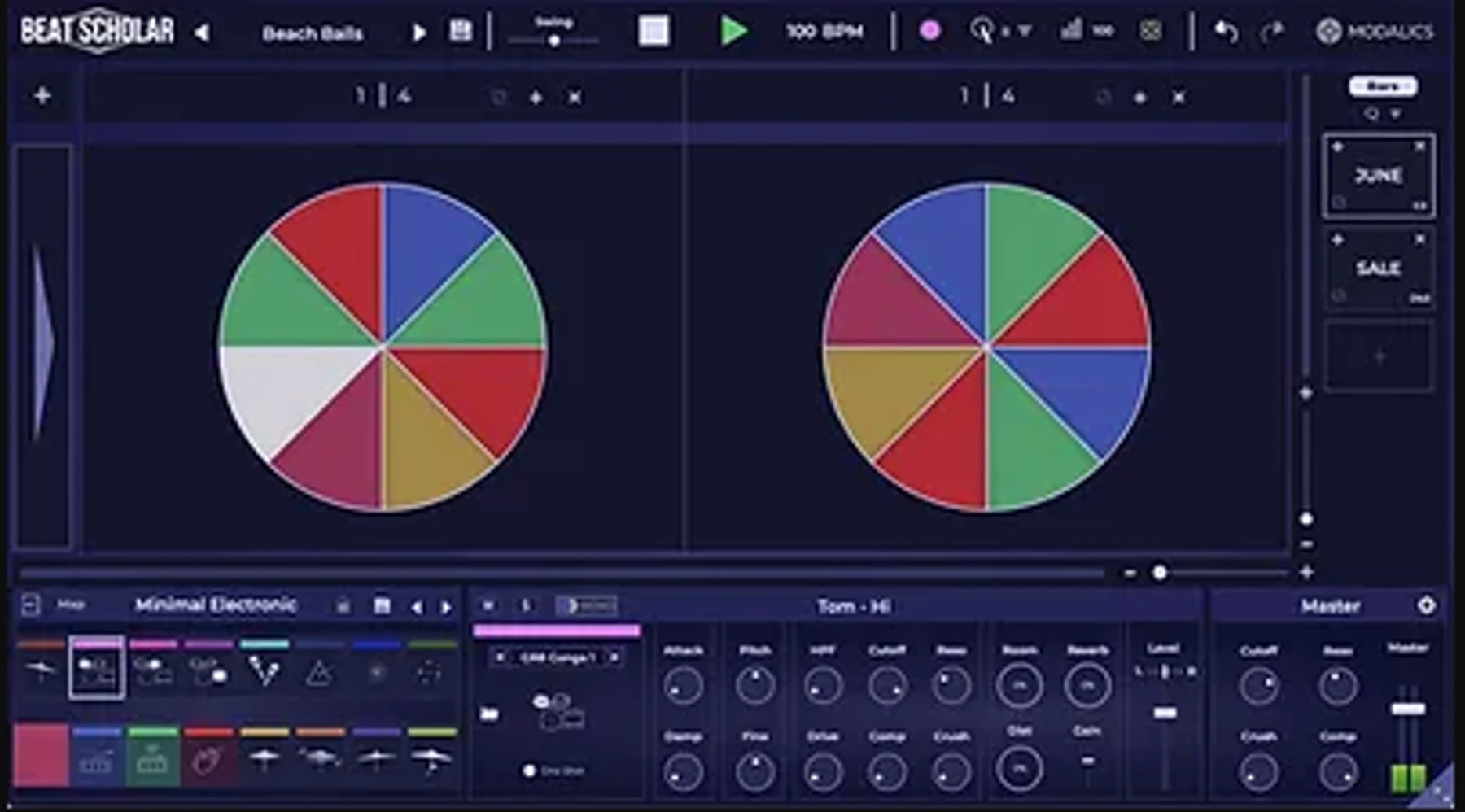Solo the Tom-Hi channel with S button

[526, 605]
